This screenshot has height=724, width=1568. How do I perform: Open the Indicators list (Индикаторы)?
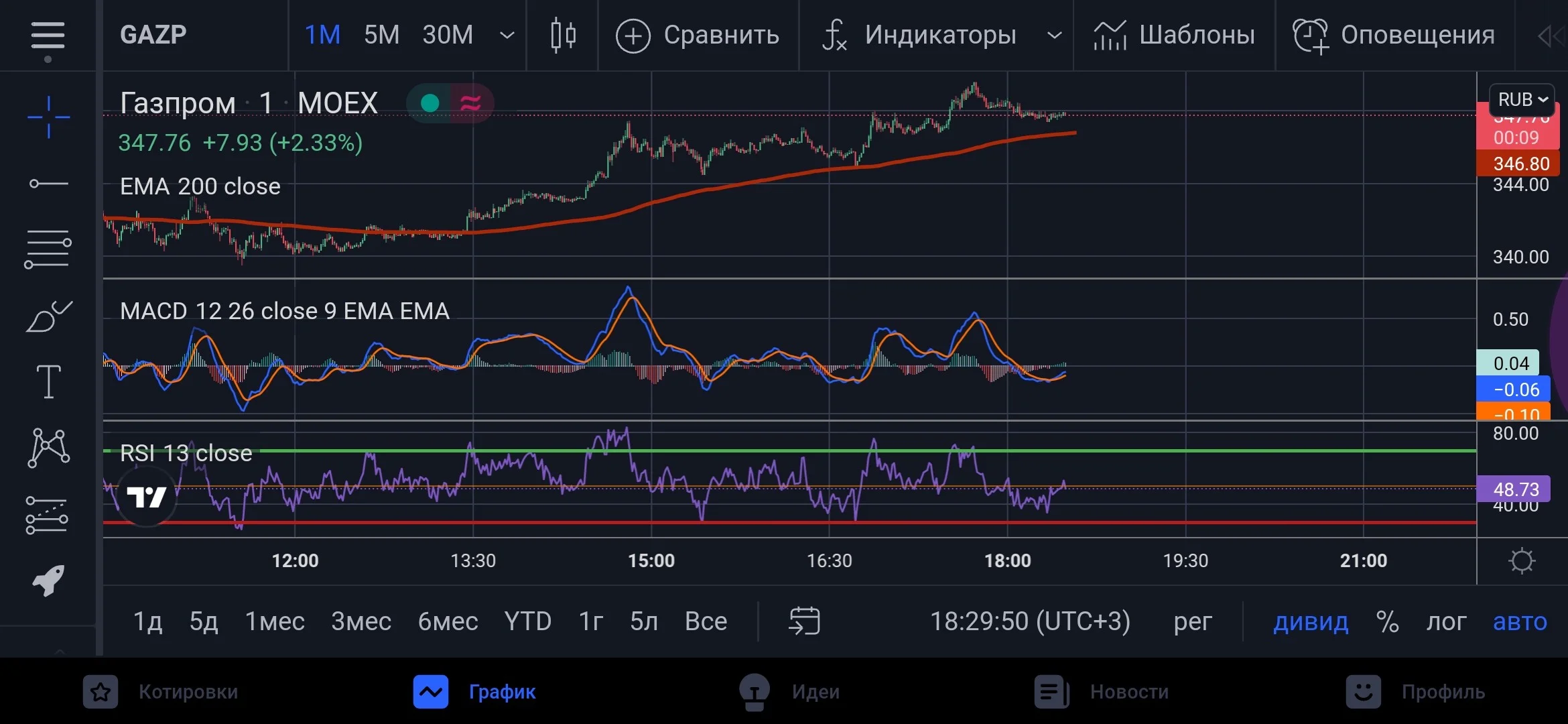point(919,35)
